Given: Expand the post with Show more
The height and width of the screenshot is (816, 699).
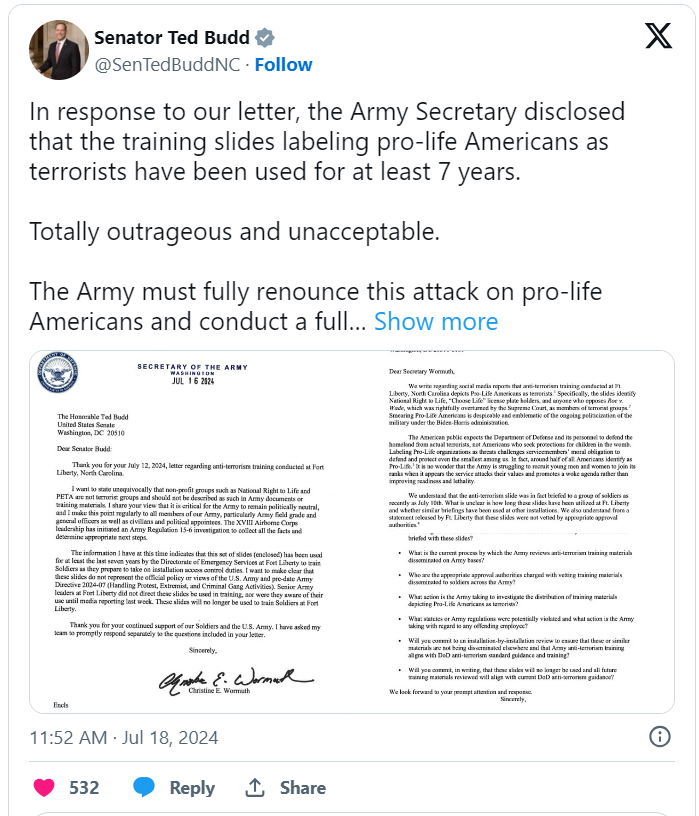Looking at the screenshot, I should point(435,322).
